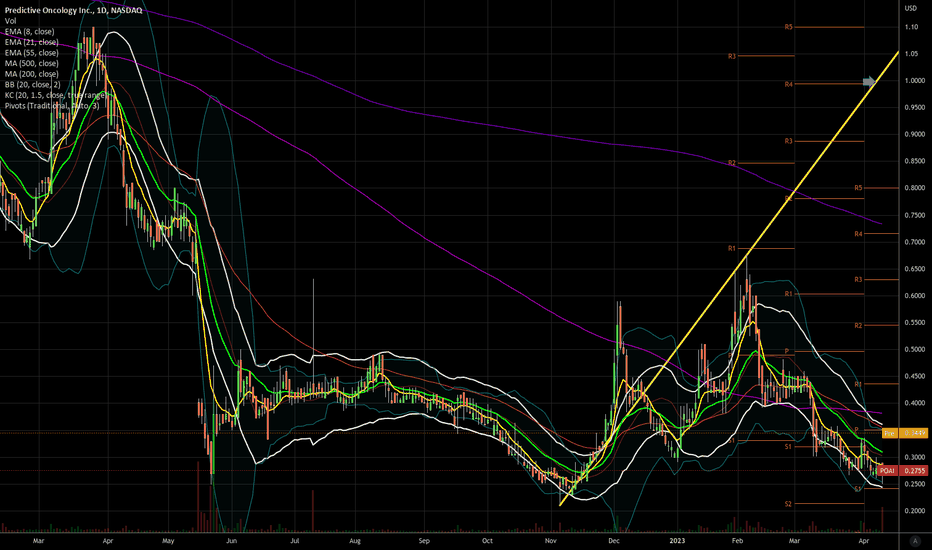Click the 2023 label on time axis

point(677,541)
